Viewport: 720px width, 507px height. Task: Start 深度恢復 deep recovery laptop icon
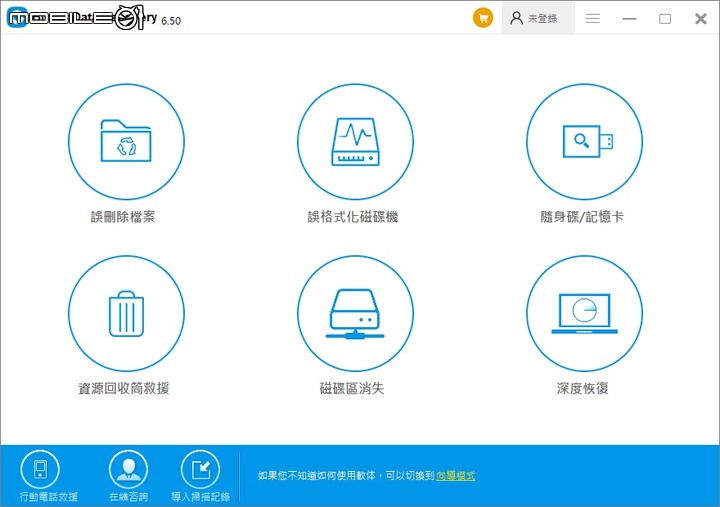pyautogui.click(x=584, y=313)
